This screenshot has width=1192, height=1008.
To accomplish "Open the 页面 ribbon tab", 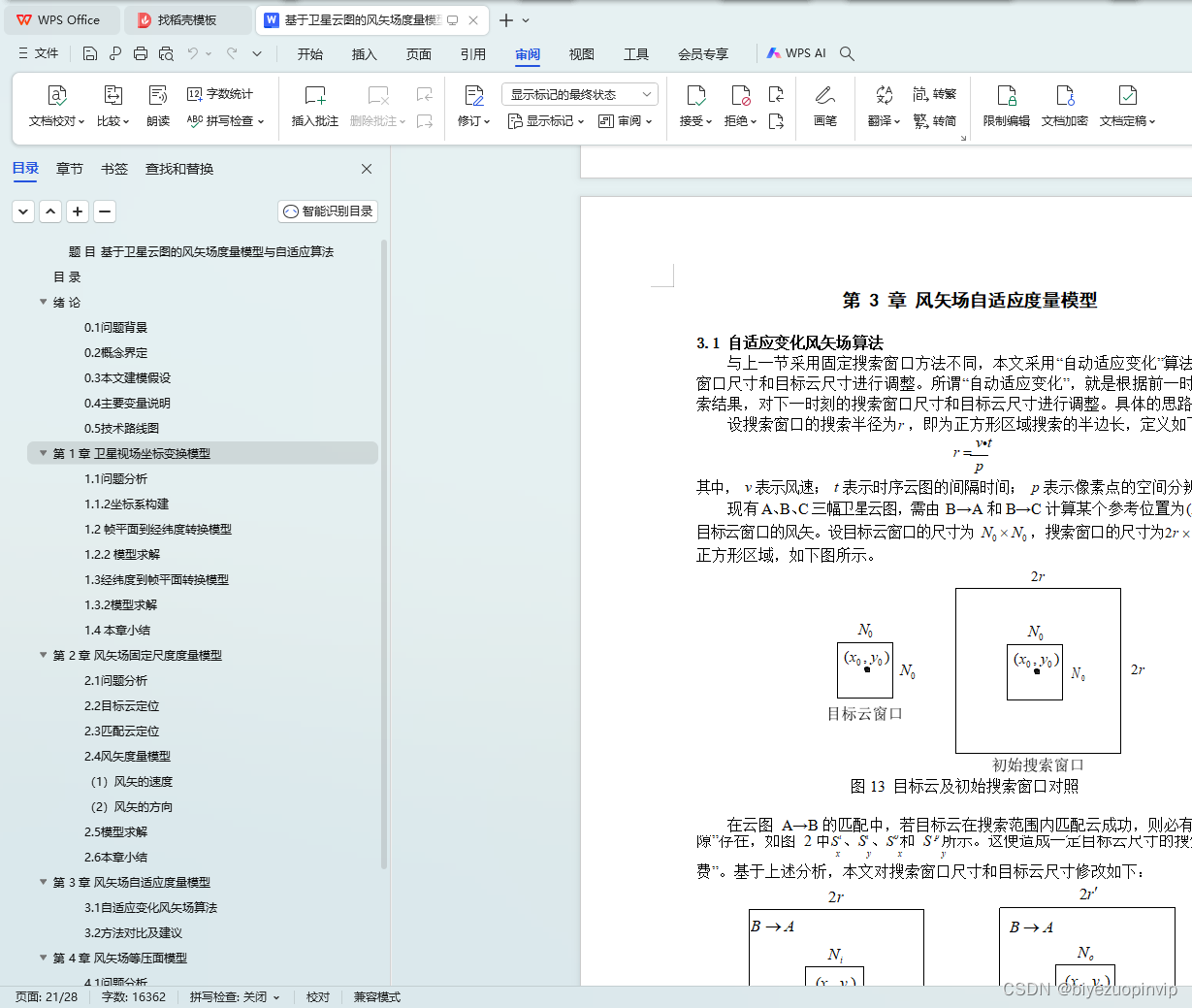I will (x=419, y=53).
